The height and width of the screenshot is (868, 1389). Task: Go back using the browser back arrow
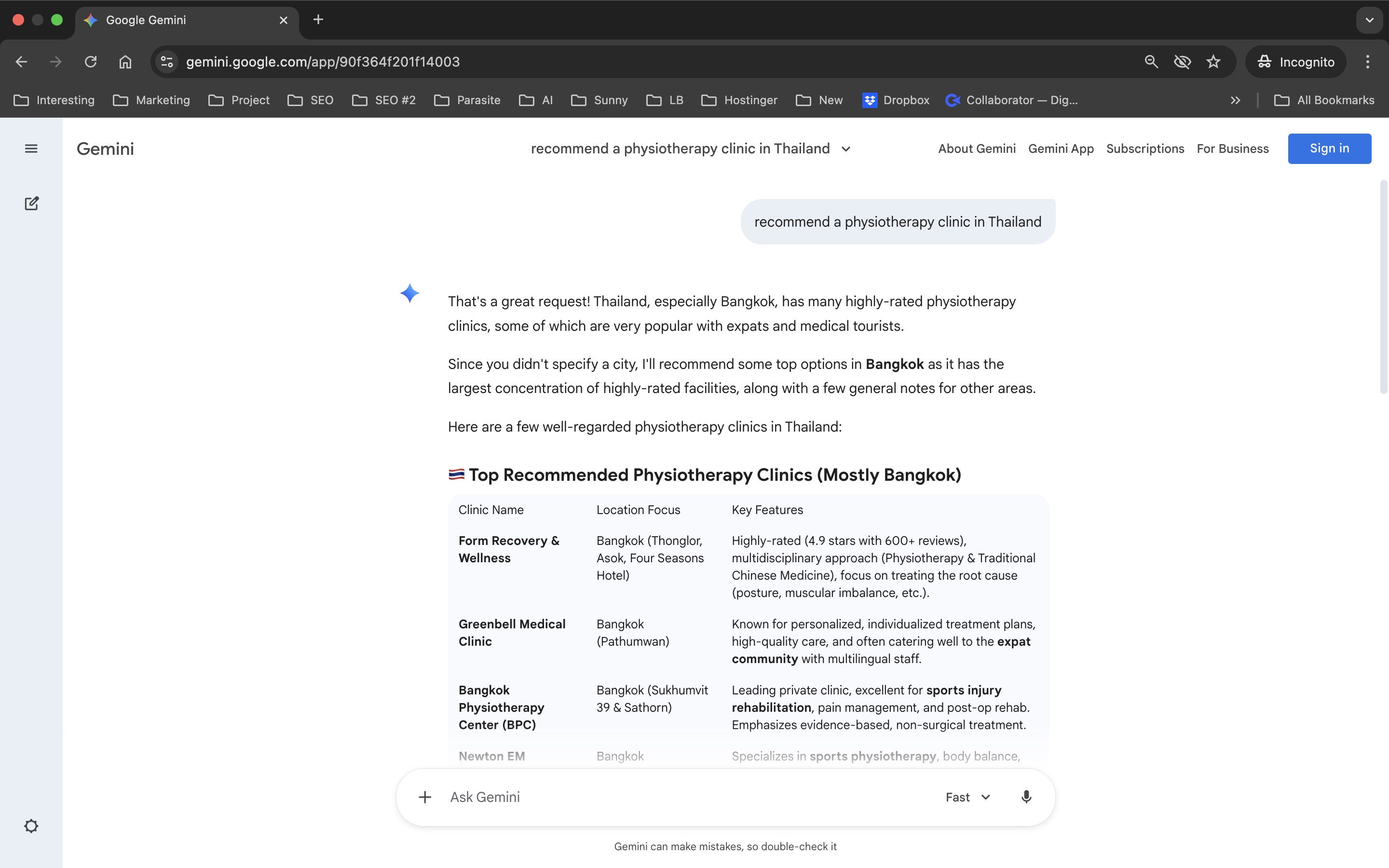click(21, 62)
